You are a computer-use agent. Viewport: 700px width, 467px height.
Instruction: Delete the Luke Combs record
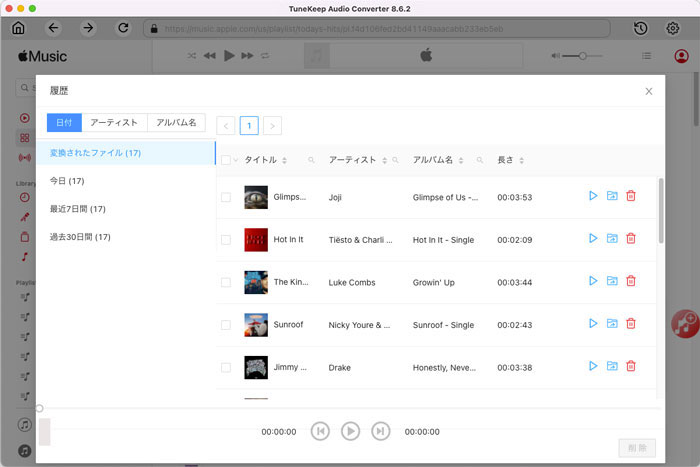631,281
